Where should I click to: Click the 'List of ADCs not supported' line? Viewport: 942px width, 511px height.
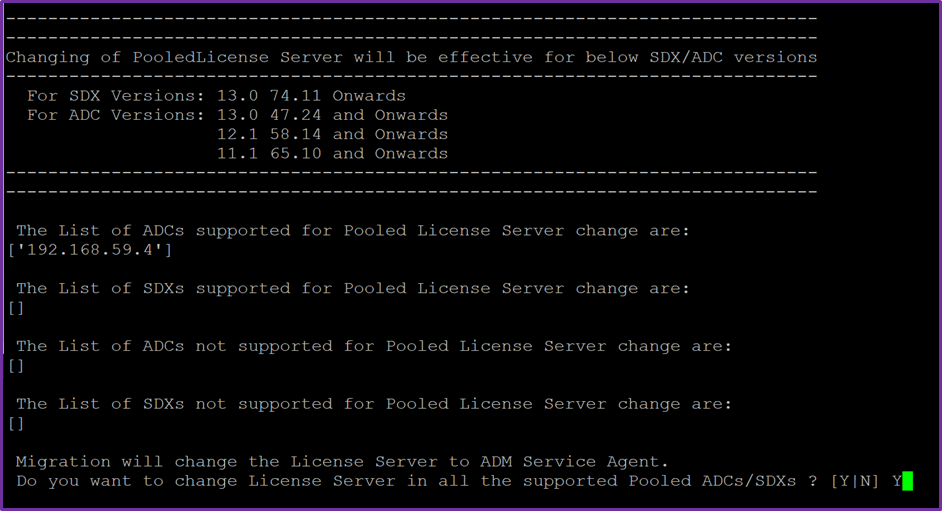[374, 346]
